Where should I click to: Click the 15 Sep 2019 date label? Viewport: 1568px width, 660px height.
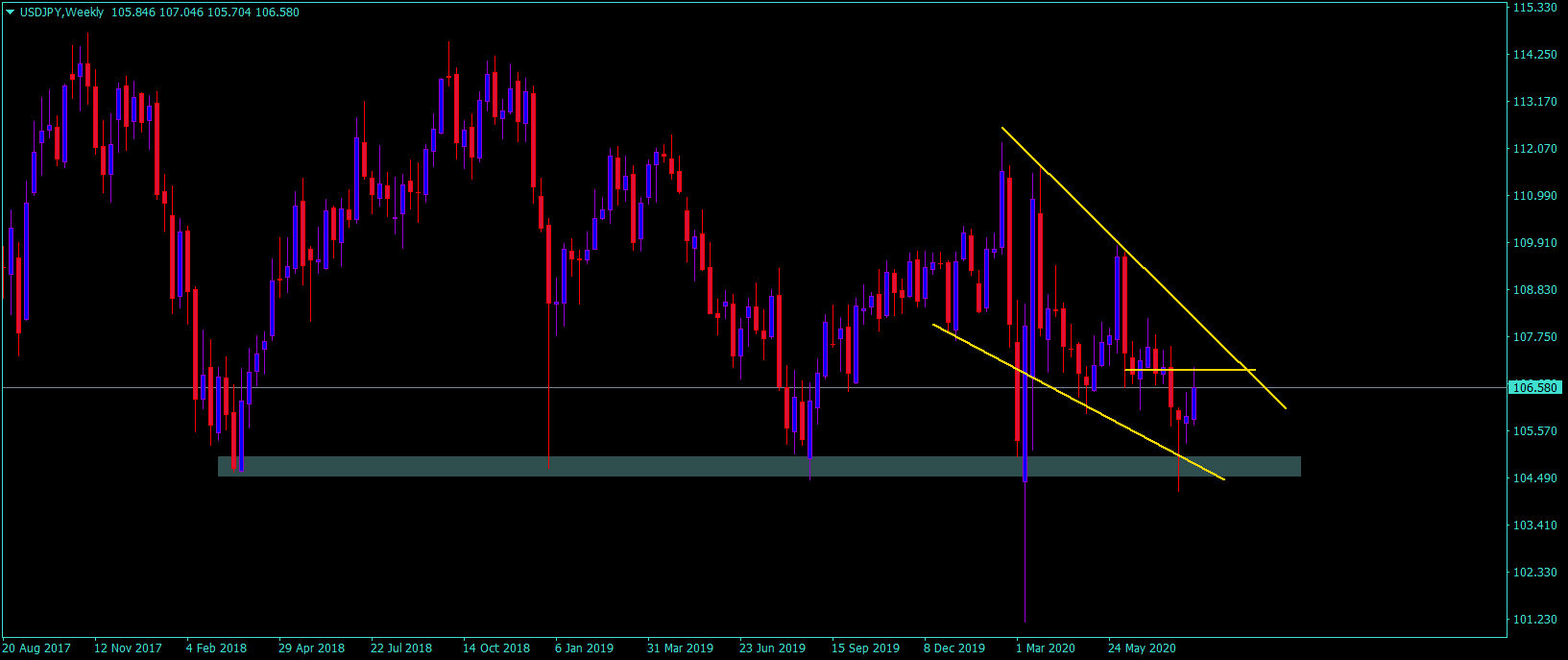865,648
